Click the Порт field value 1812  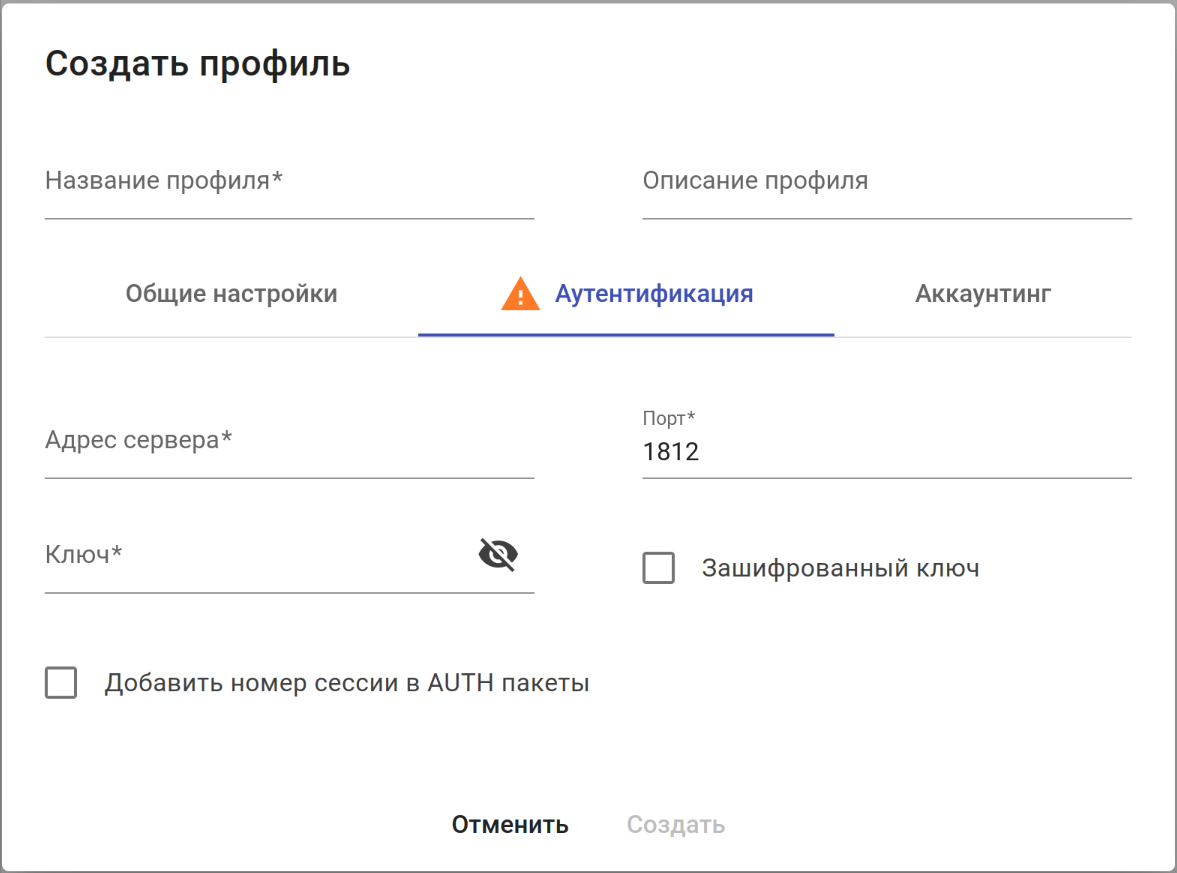671,453
